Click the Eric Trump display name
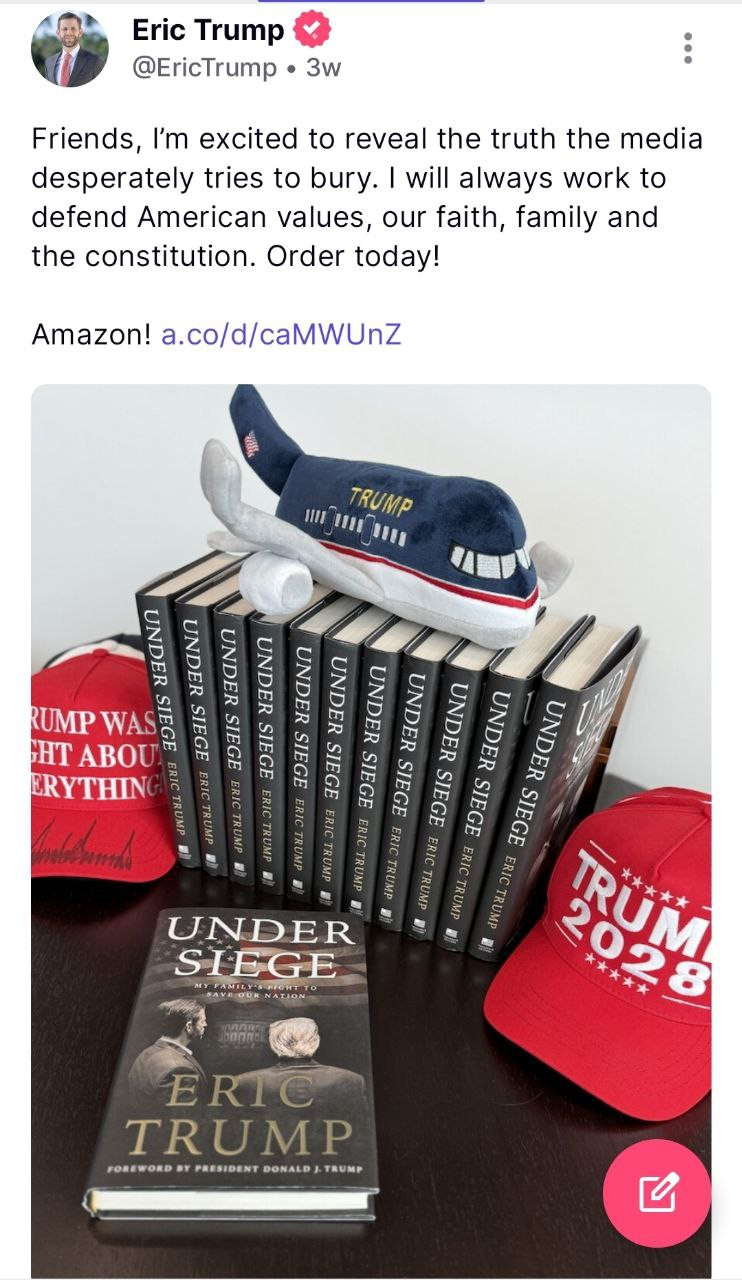This screenshot has height=1280, width=742. coord(208,31)
